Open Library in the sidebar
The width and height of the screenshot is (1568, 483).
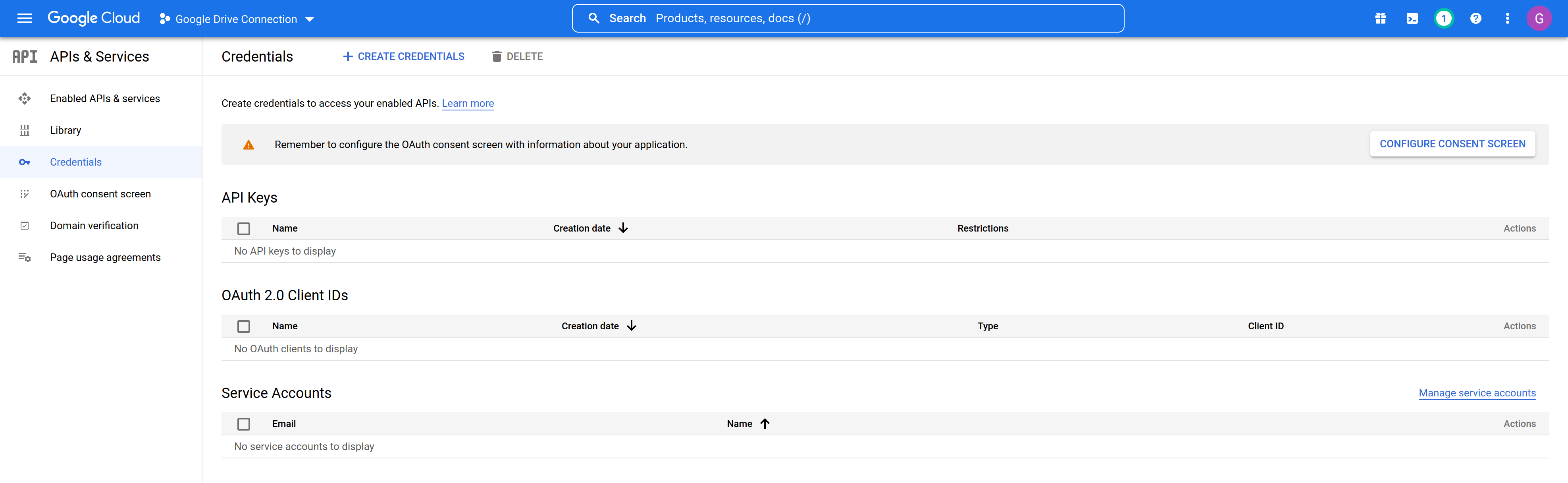click(65, 130)
